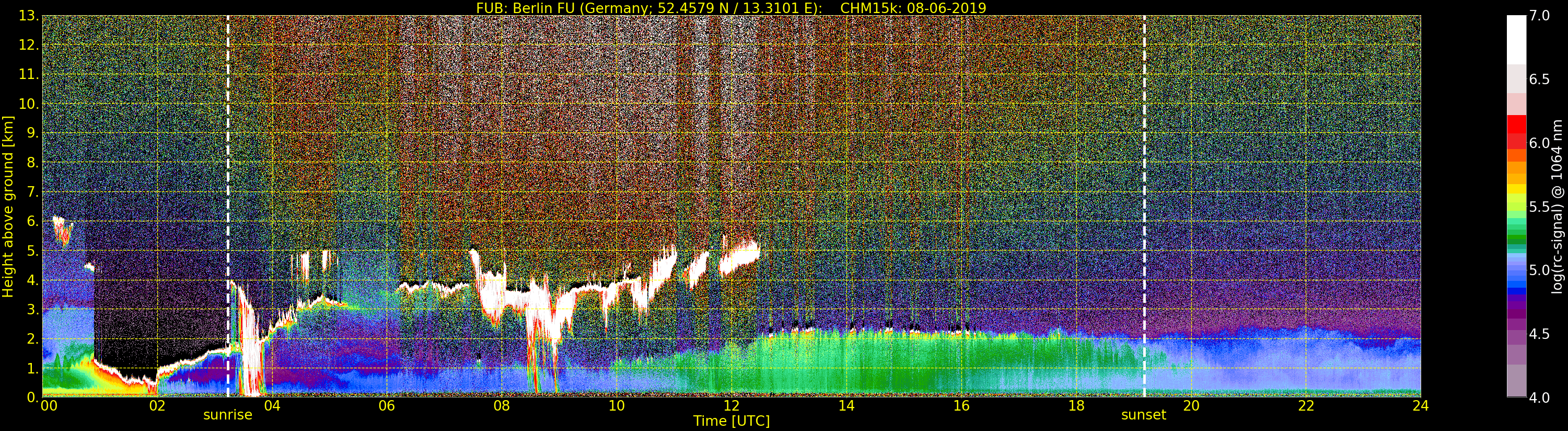Select the 18 hour tick label

1076,405
